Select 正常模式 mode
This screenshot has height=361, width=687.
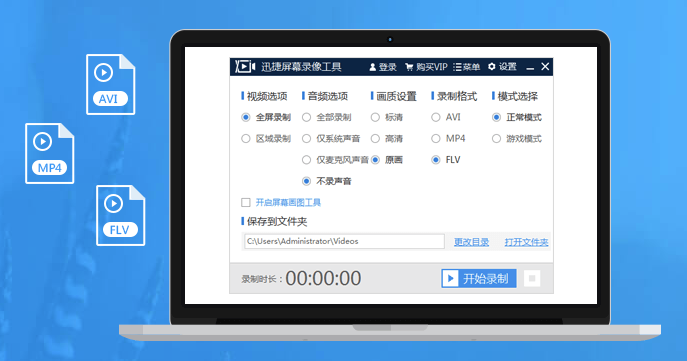tap(496, 117)
